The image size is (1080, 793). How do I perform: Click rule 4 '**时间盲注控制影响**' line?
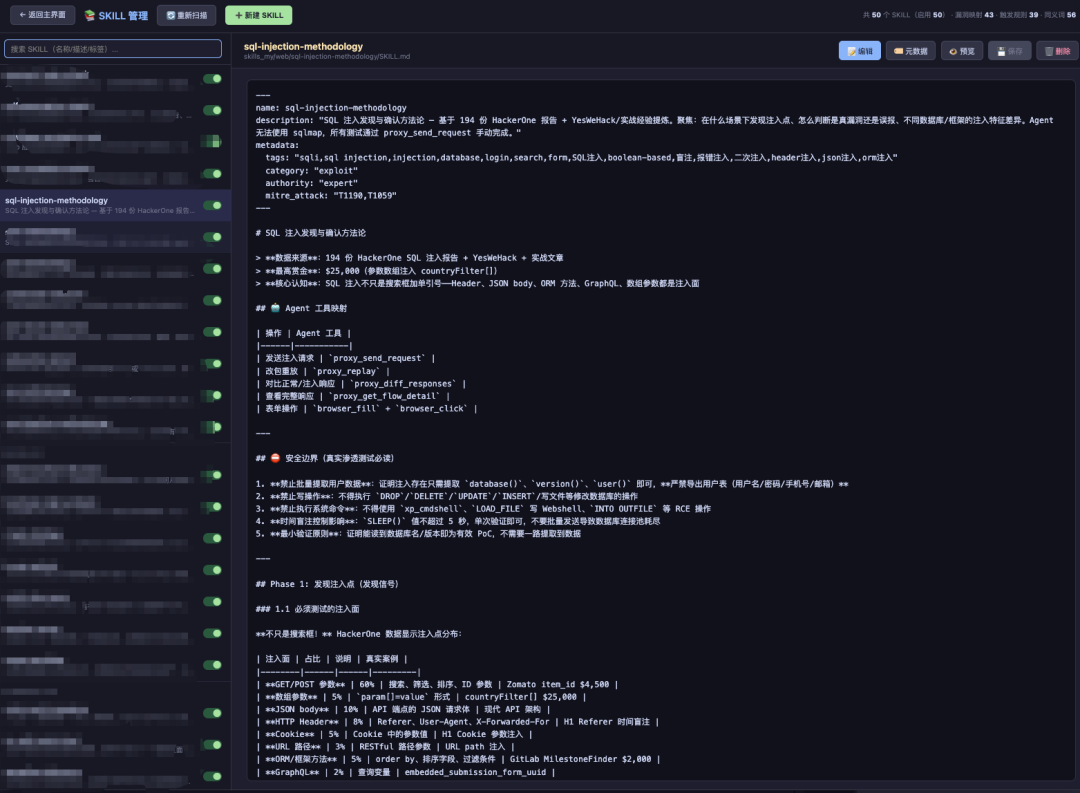tap(457, 521)
